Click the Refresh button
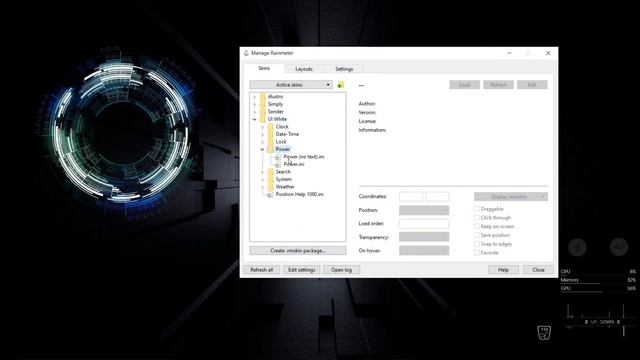Image resolution: width=640 pixels, height=360 pixels. 498,85
